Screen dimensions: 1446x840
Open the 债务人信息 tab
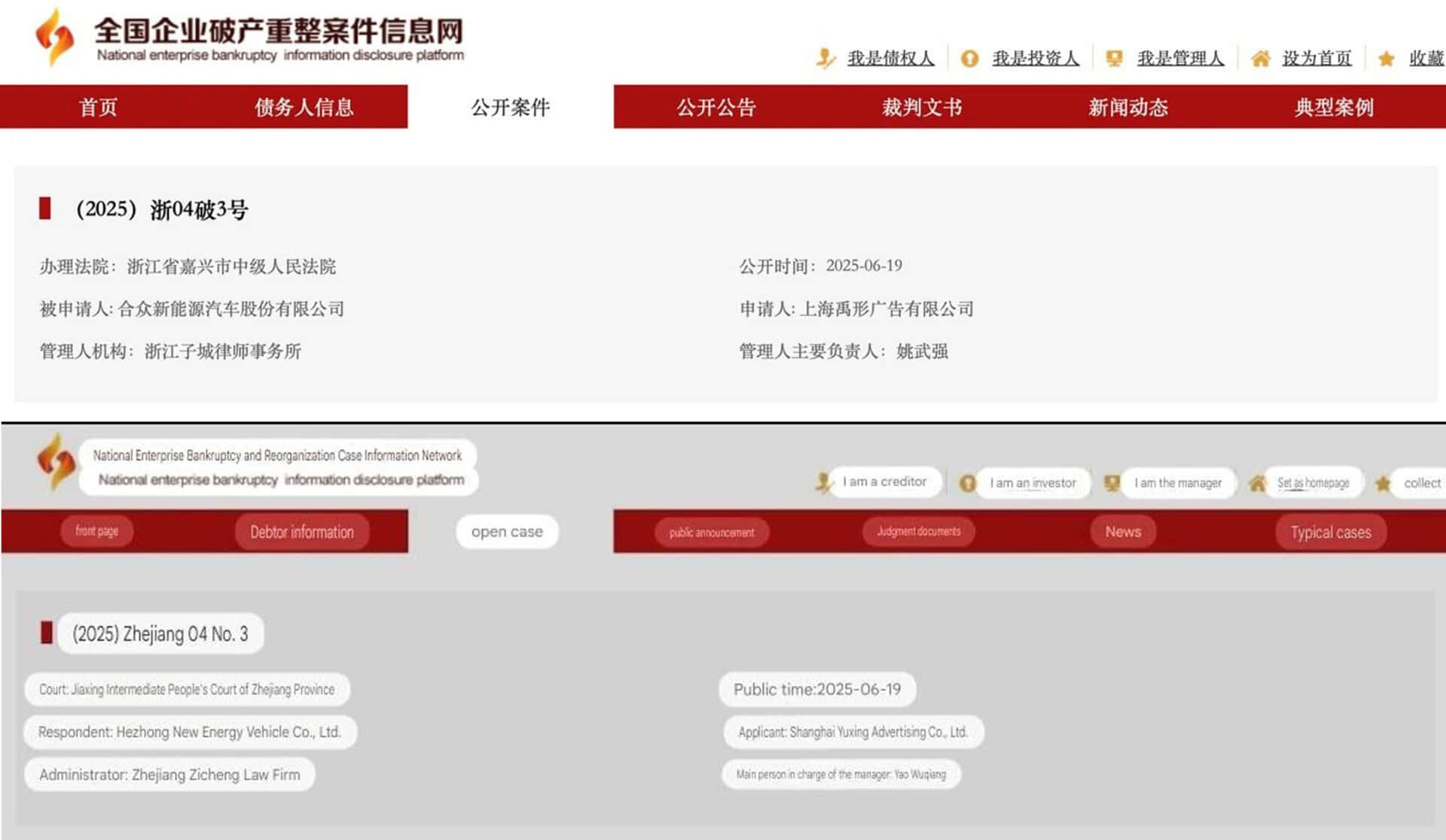(x=304, y=107)
